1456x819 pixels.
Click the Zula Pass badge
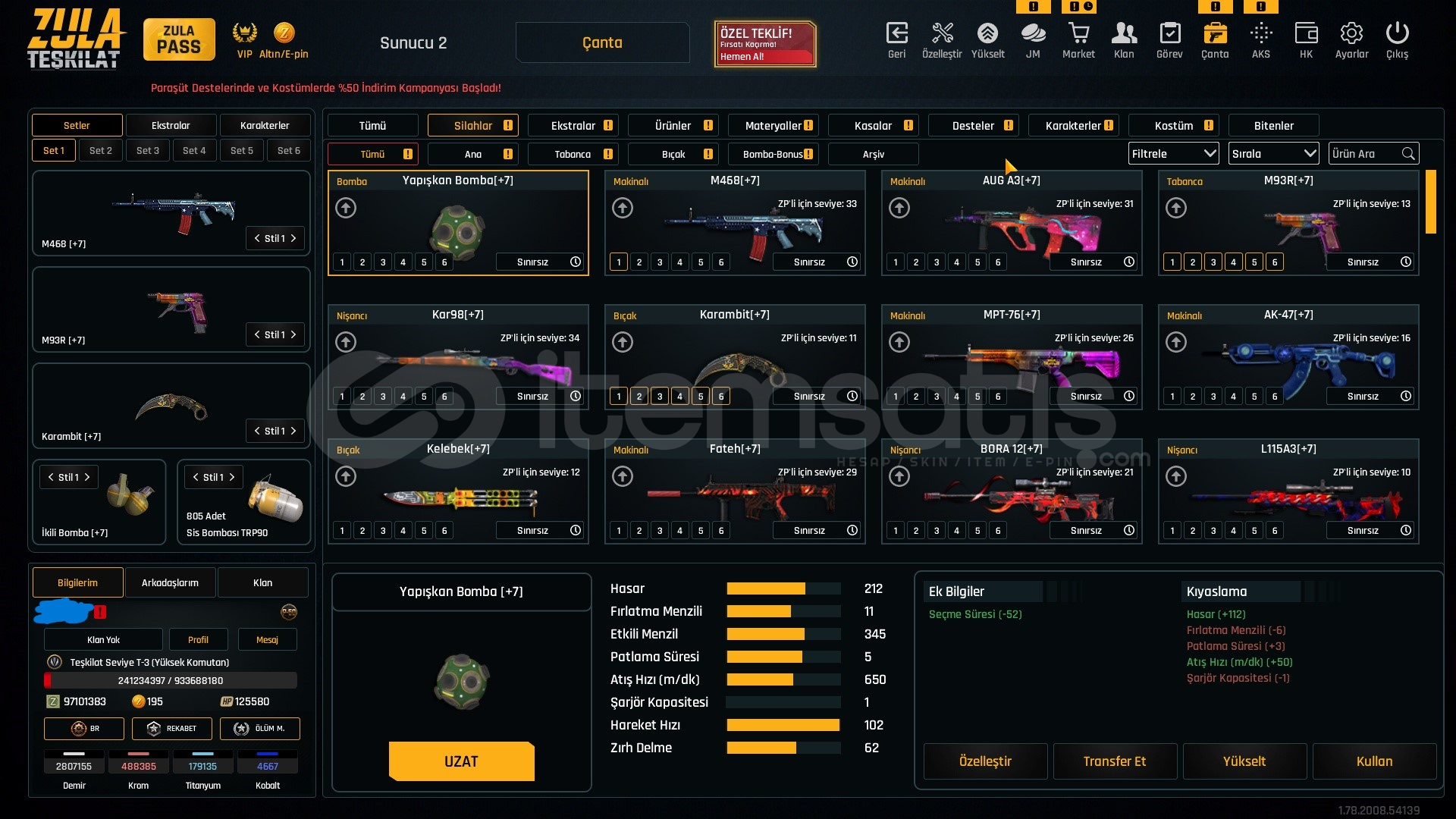[x=179, y=39]
